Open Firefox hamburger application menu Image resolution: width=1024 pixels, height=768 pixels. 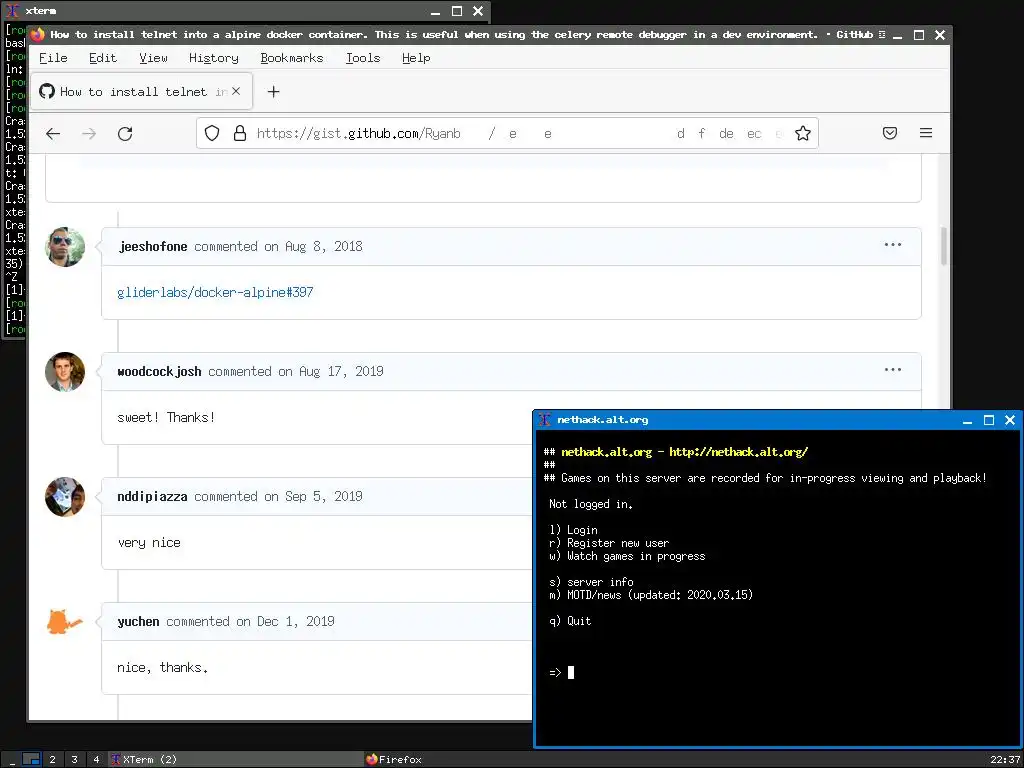[x=925, y=133]
